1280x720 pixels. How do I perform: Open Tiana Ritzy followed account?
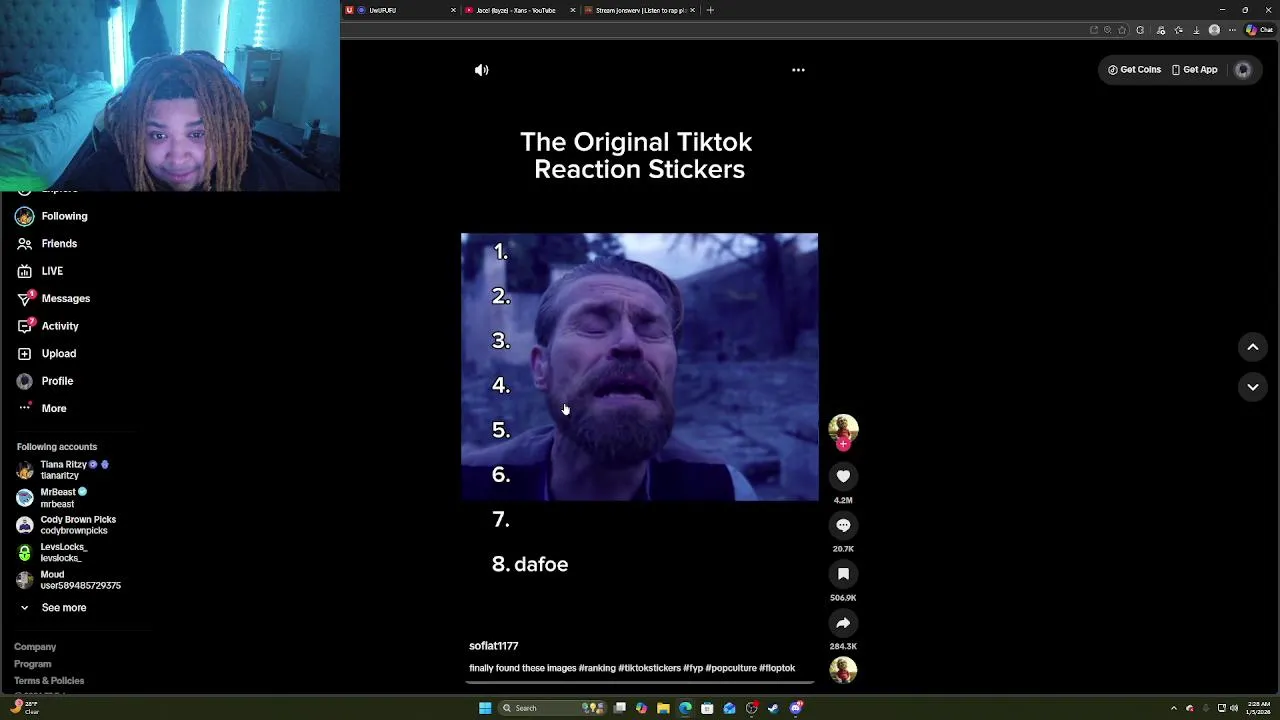tap(63, 470)
